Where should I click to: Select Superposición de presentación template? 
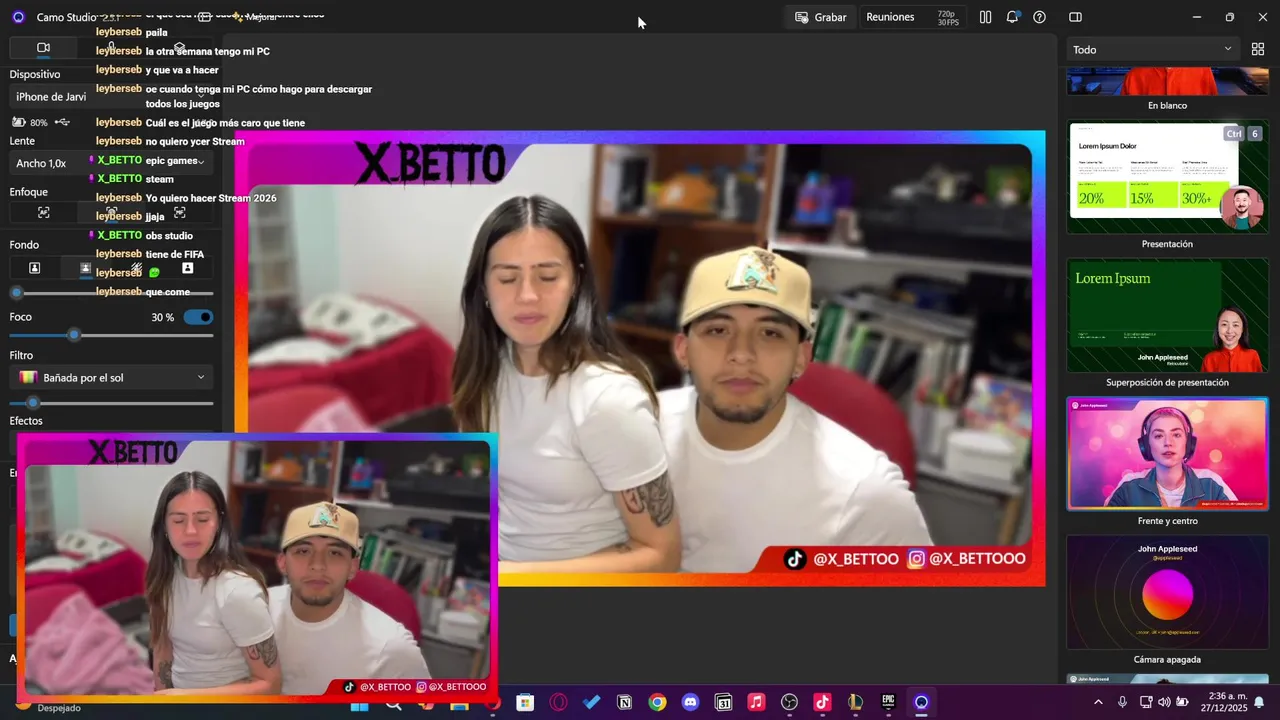(x=1167, y=316)
